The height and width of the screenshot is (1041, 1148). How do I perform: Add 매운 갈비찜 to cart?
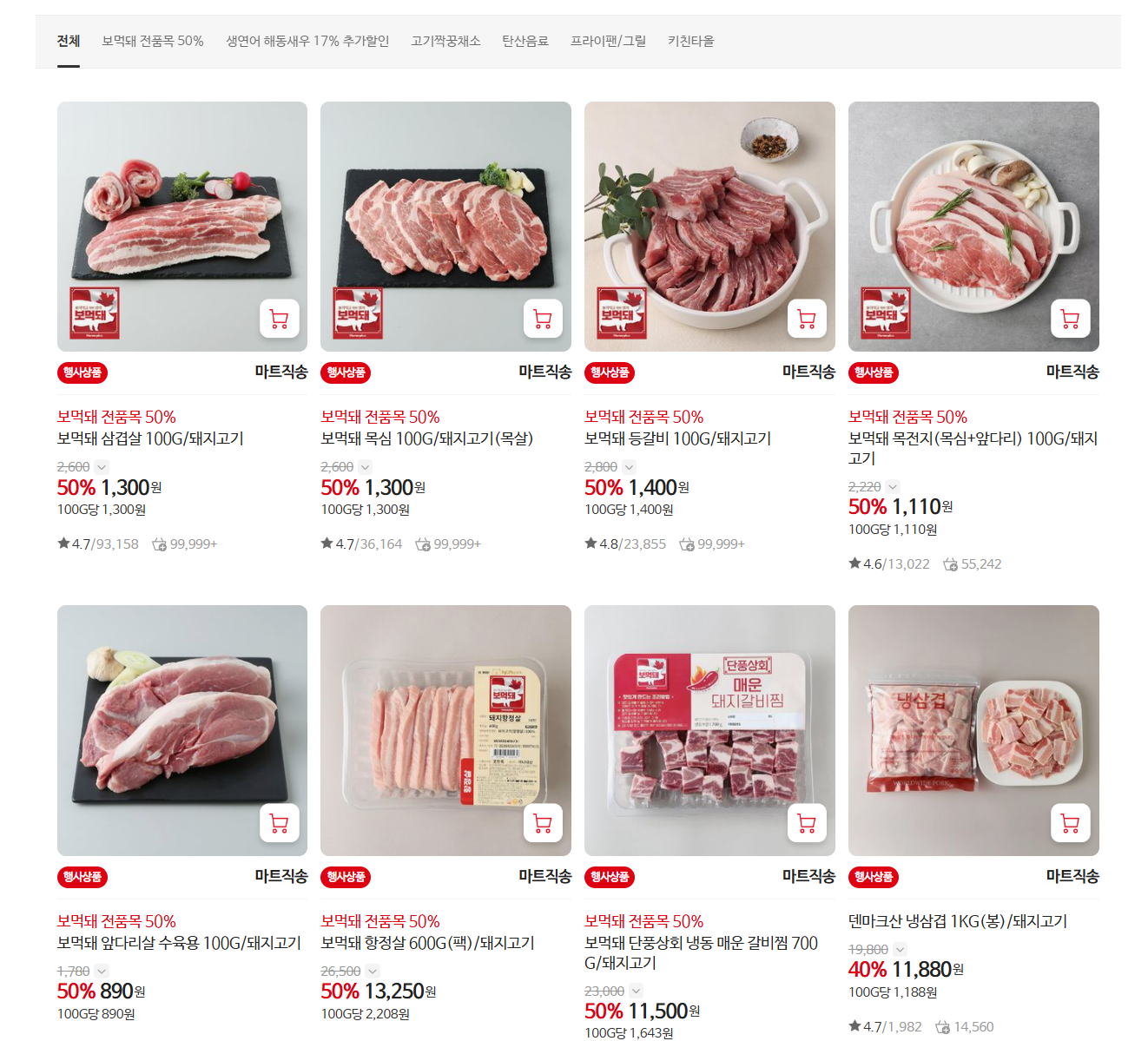pyautogui.click(x=807, y=823)
